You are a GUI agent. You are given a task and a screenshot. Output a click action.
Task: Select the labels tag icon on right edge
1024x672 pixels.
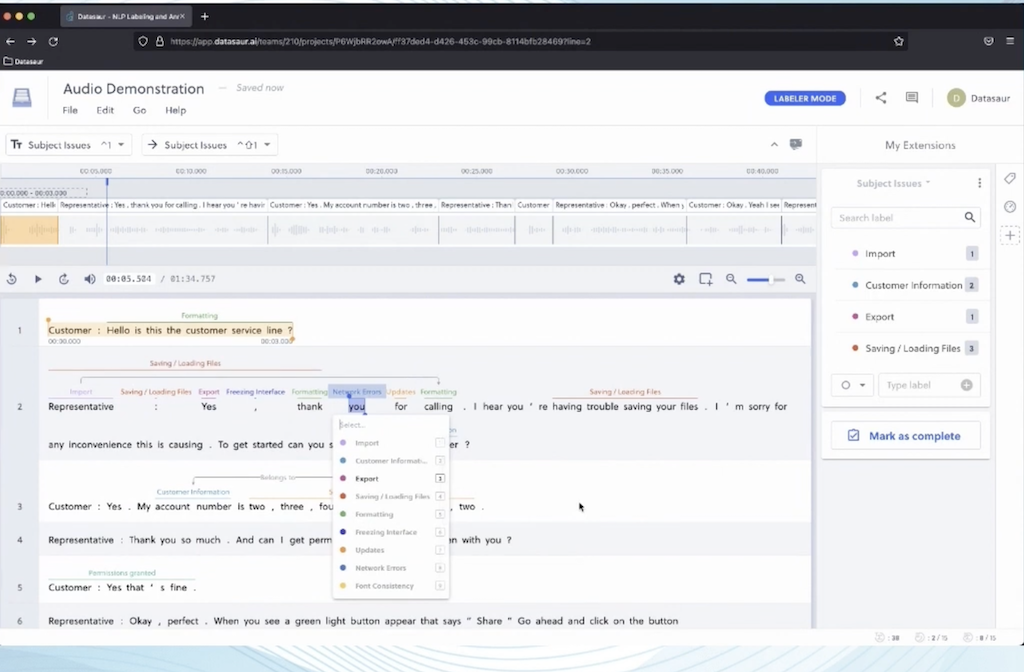pos(1010,178)
